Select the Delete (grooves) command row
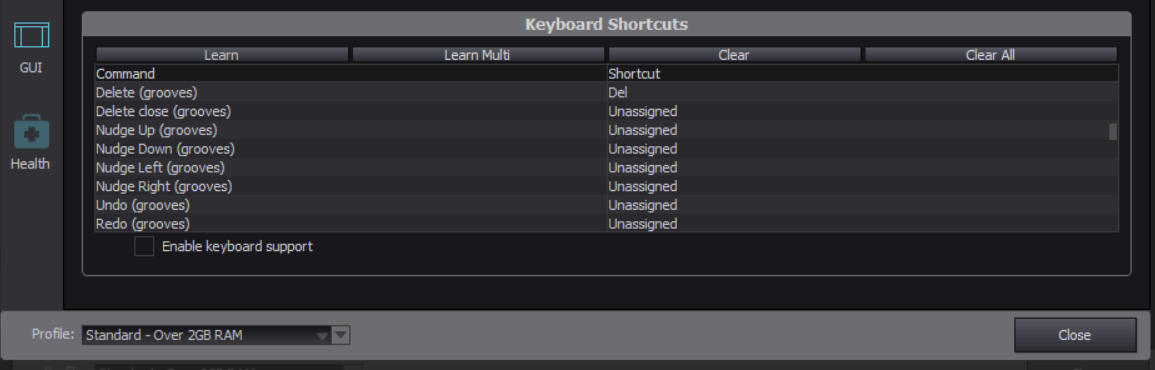This screenshot has height=370, width=1155. (601, 93)
